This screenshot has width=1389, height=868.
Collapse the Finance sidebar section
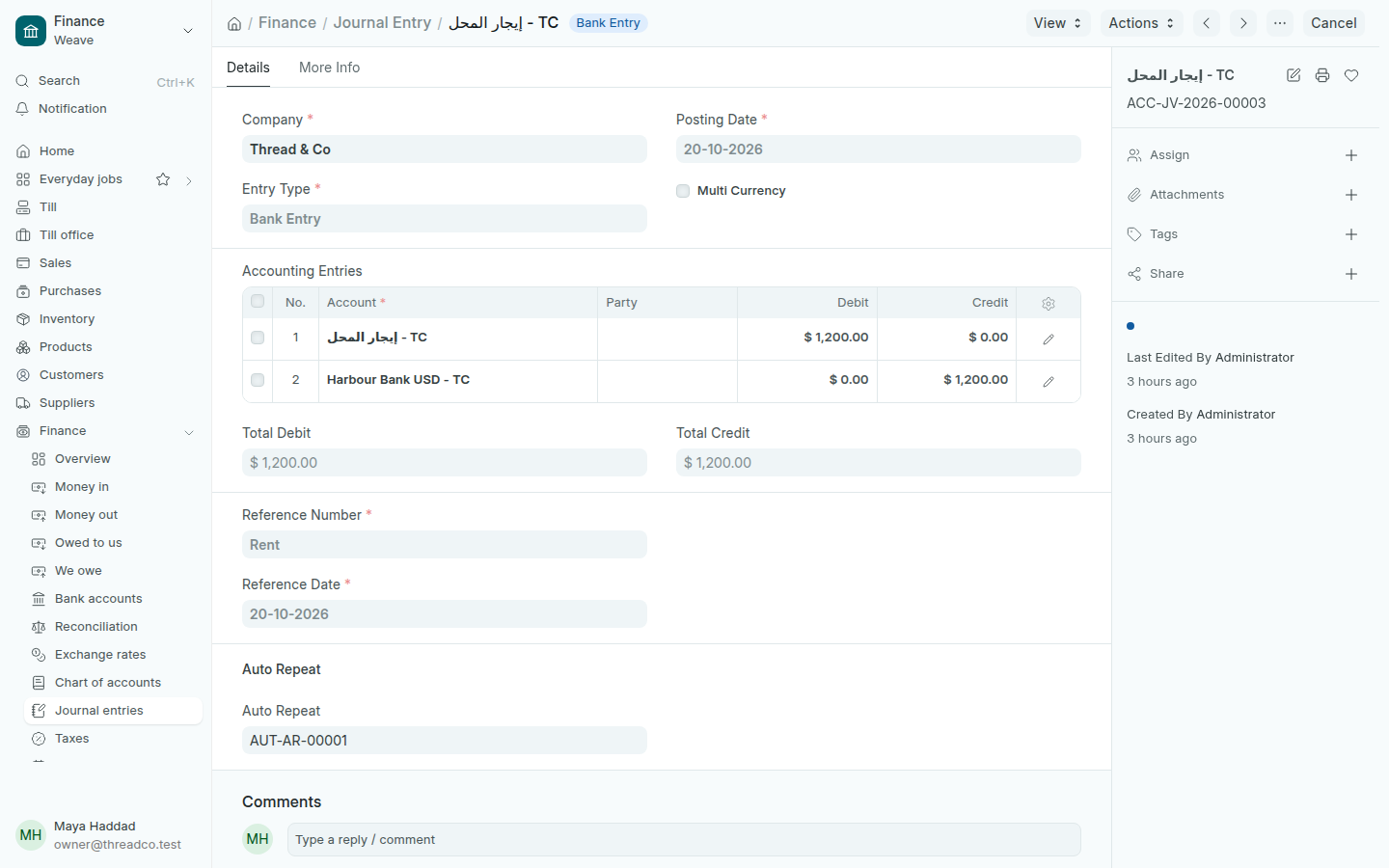pos(189,432)
